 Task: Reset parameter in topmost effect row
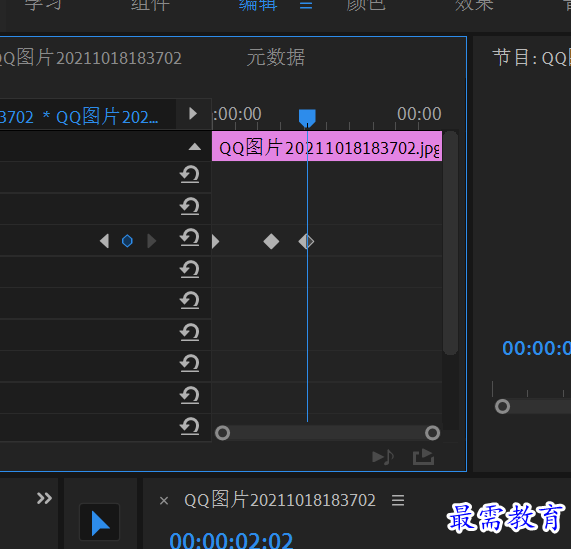point(190,175)
